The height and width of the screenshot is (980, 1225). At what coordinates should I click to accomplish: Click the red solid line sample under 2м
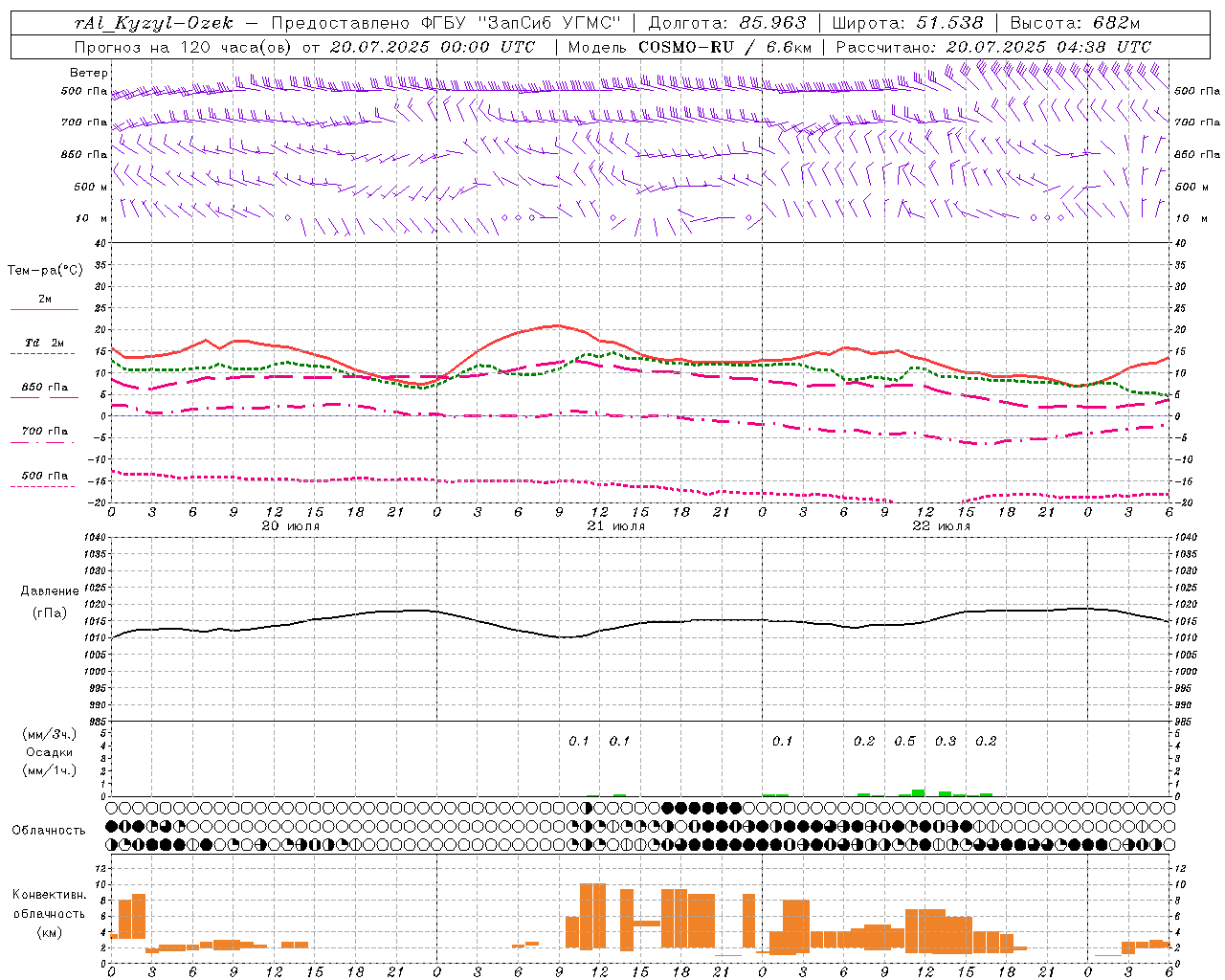coord(44,309)
